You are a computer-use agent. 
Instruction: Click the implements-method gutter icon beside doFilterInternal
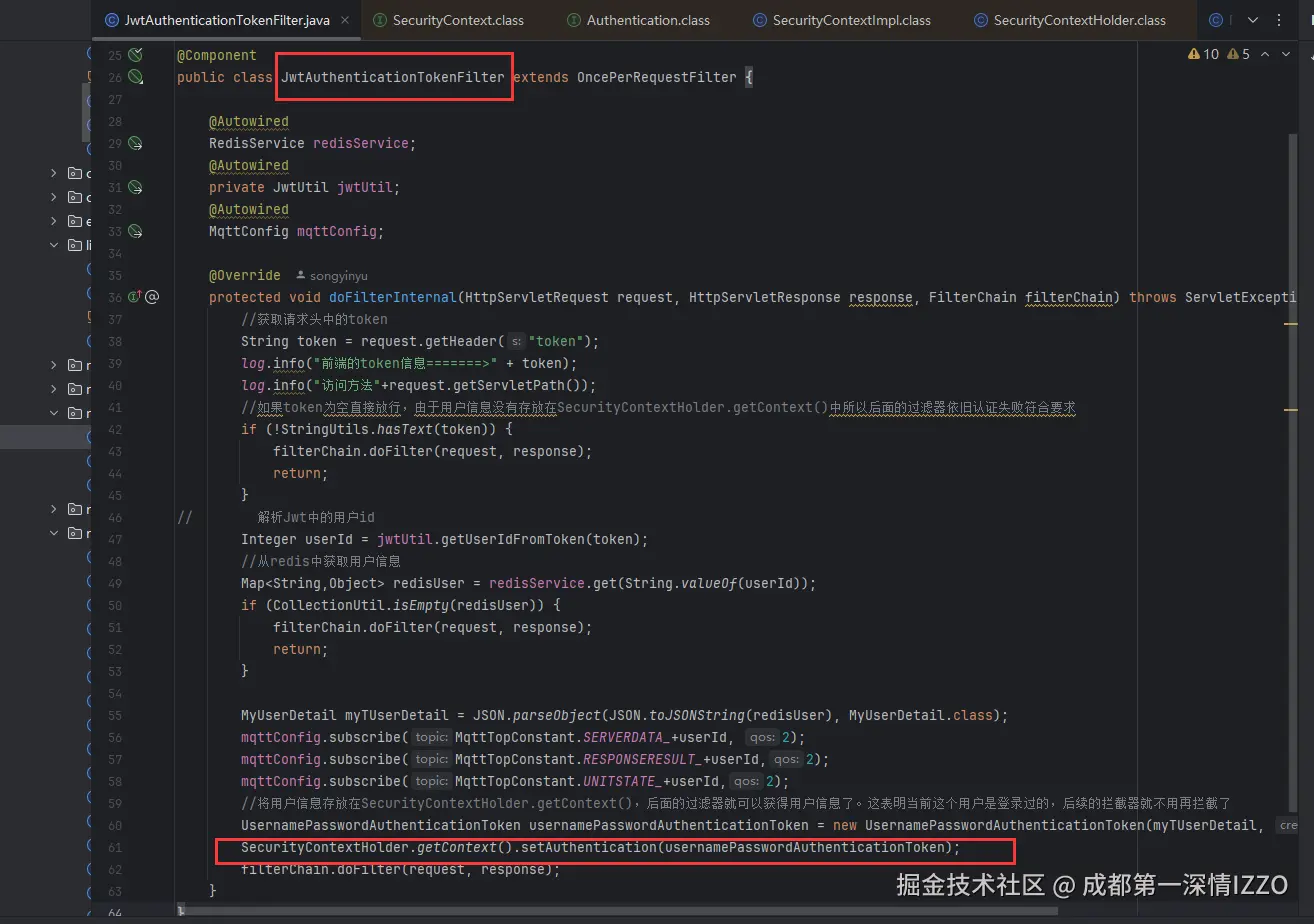(x=135, y=297)
